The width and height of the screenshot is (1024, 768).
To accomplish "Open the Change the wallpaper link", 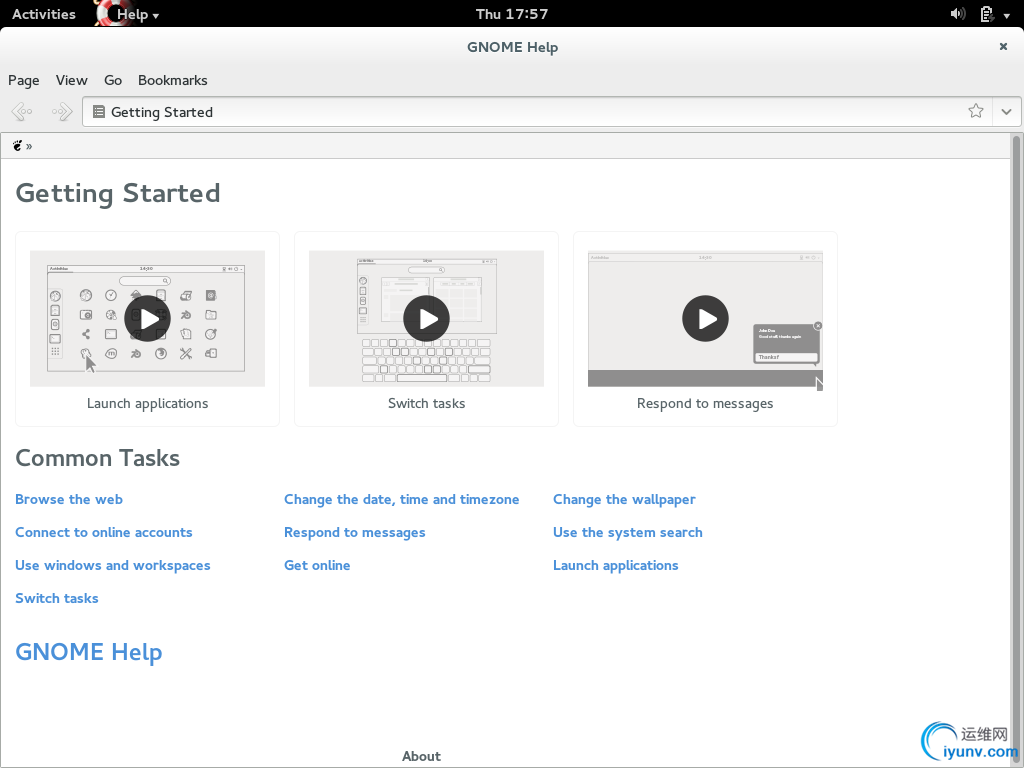I will point(624,500).
